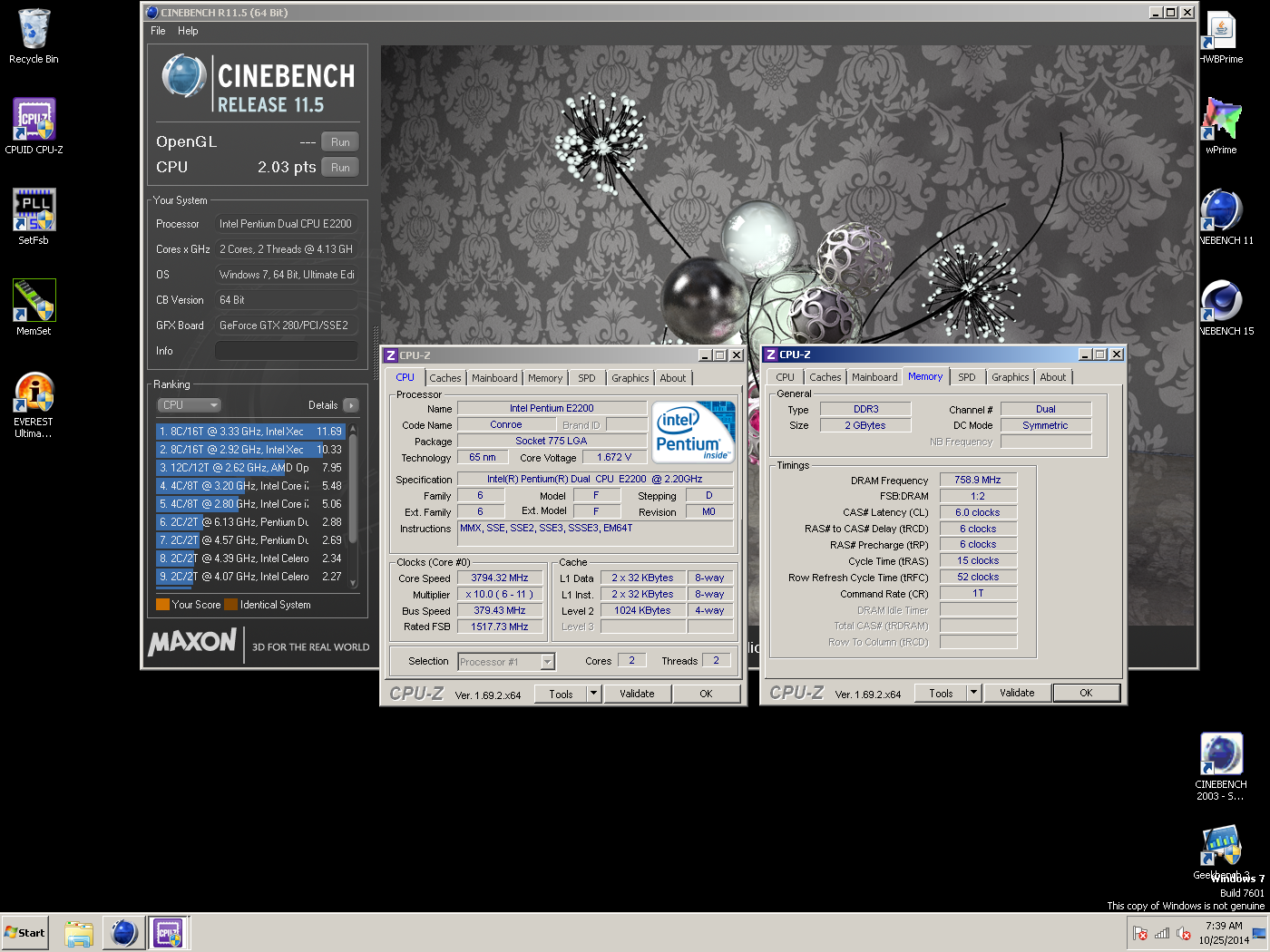This screenshot has width=1270, height=952.
Task: Switch to About tab in left CPU-Z
Action: click(673, 378)
